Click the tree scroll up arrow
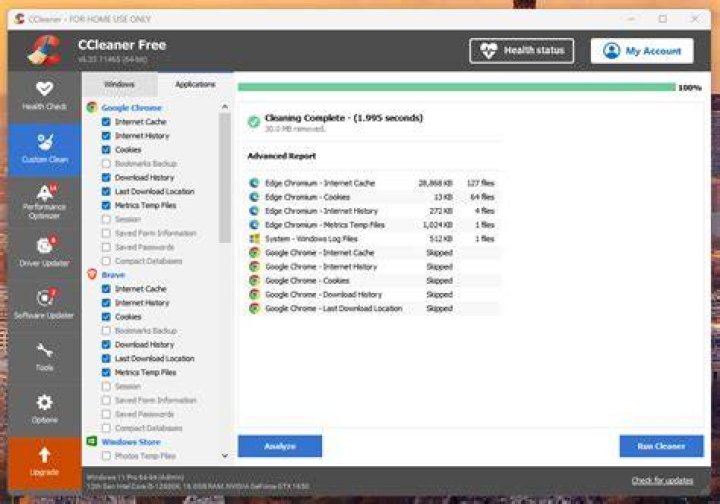The width and height of the screenshot is (720, 504). click(225, 106)
